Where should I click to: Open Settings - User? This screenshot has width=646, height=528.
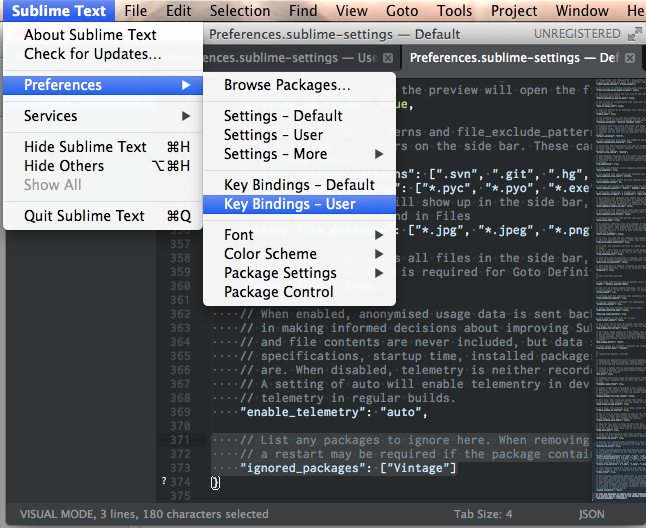[300, 135]
